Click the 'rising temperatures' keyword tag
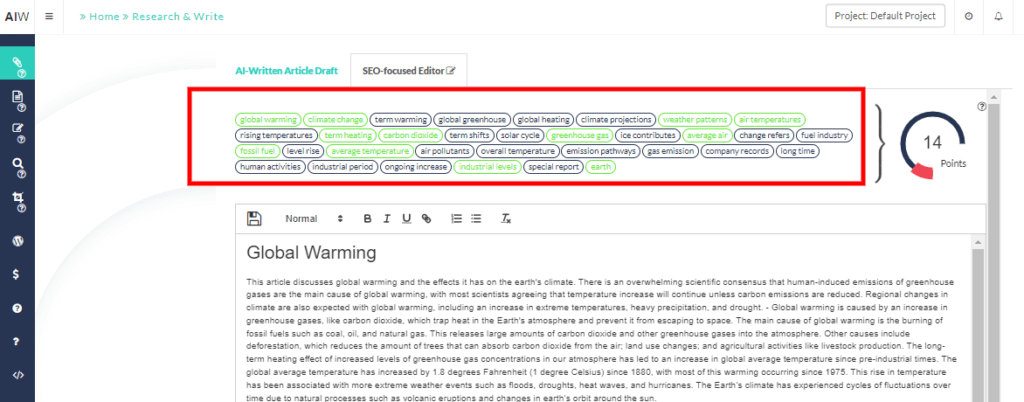This screenshot has width=1024, height=402. click(276, 135)
